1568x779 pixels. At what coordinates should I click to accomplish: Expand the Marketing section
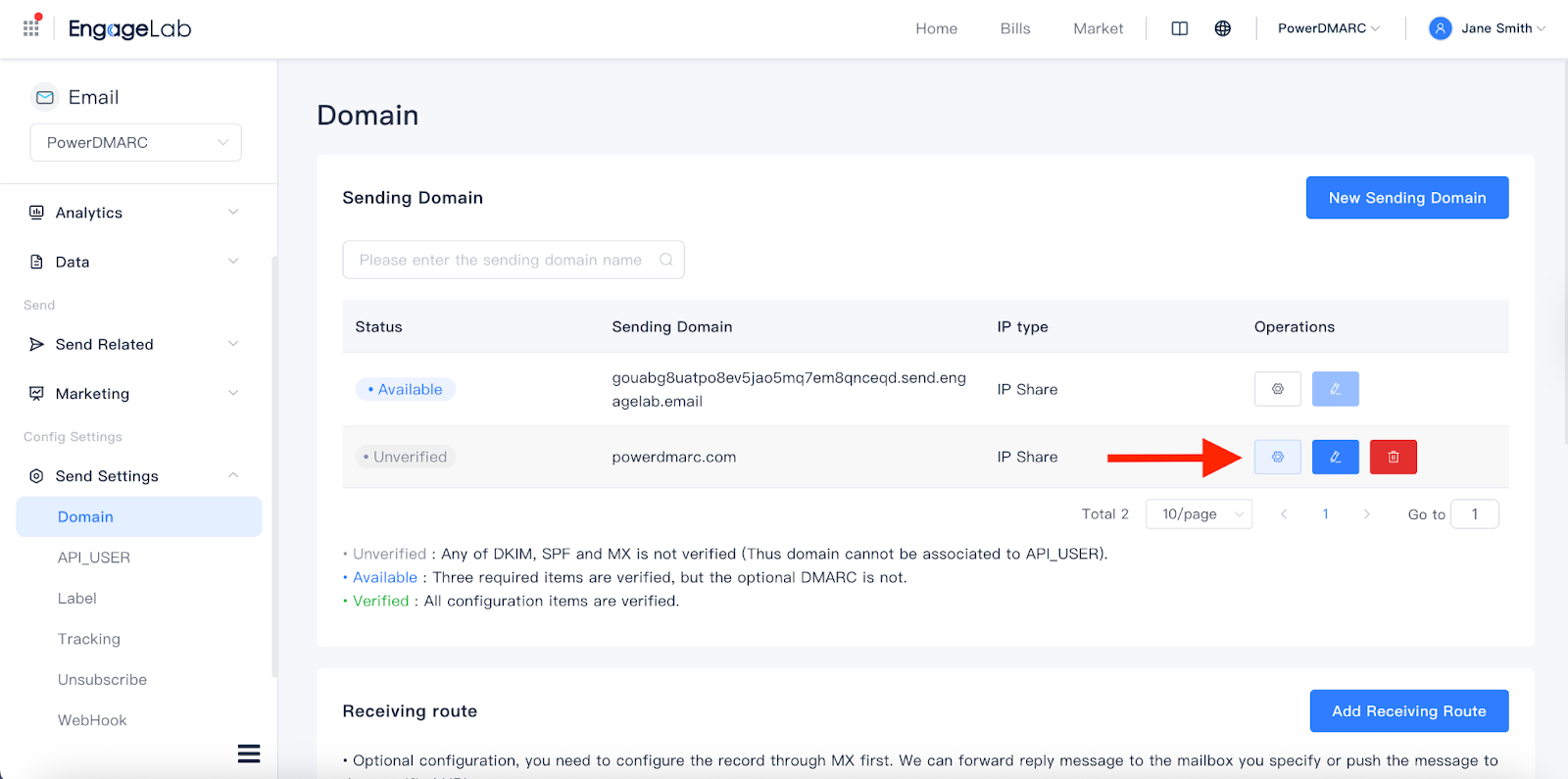[233, 393]
